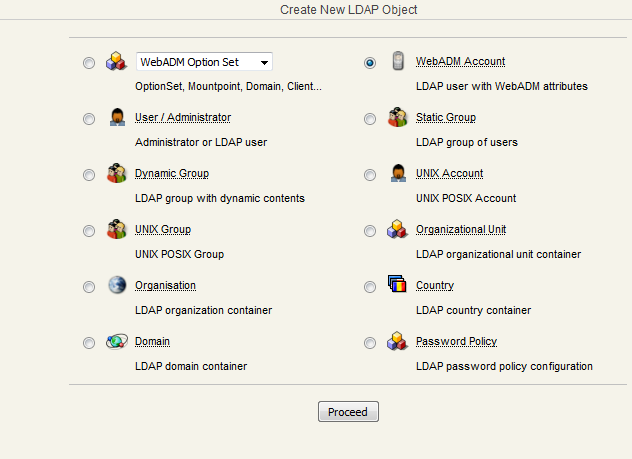Select the Country radio button
Viewport: 632px width, 459px height.
click(370, 287)
